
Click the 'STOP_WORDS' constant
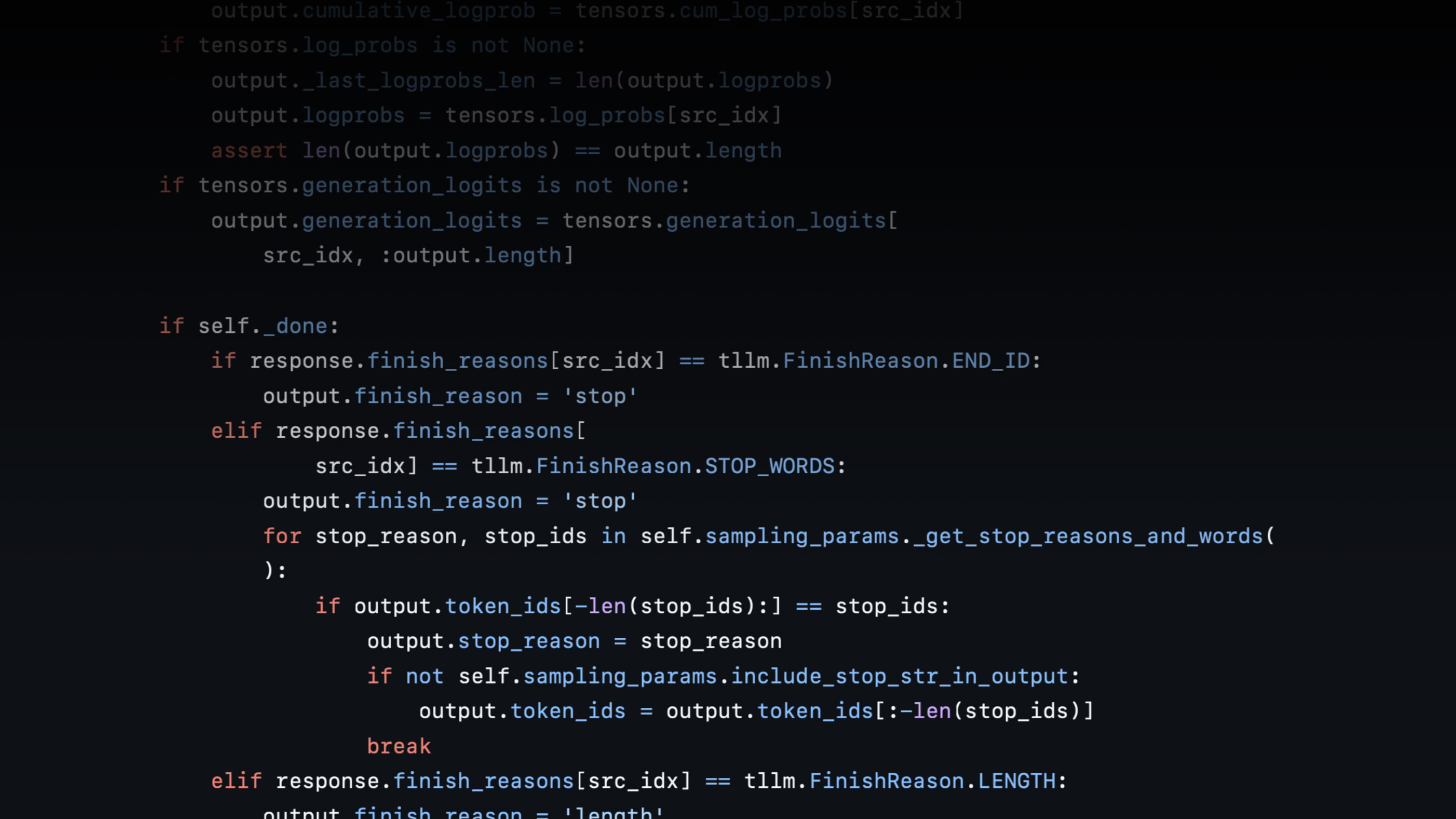coord(769,466)
